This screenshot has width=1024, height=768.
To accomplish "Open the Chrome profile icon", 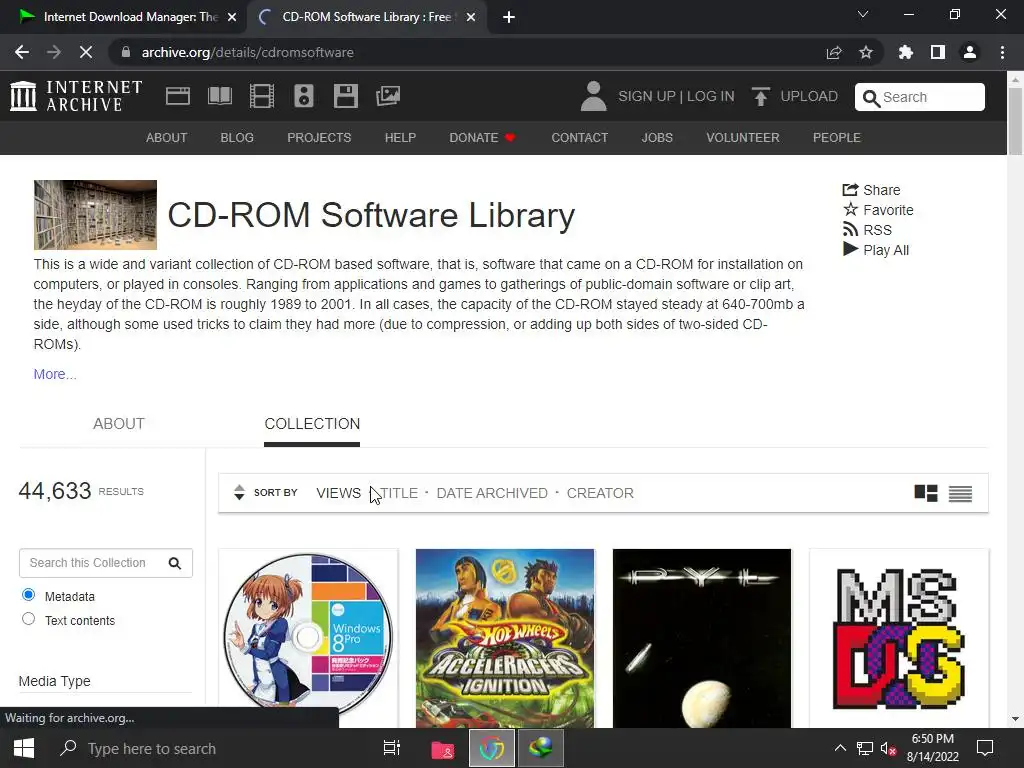I will (970, 52).
